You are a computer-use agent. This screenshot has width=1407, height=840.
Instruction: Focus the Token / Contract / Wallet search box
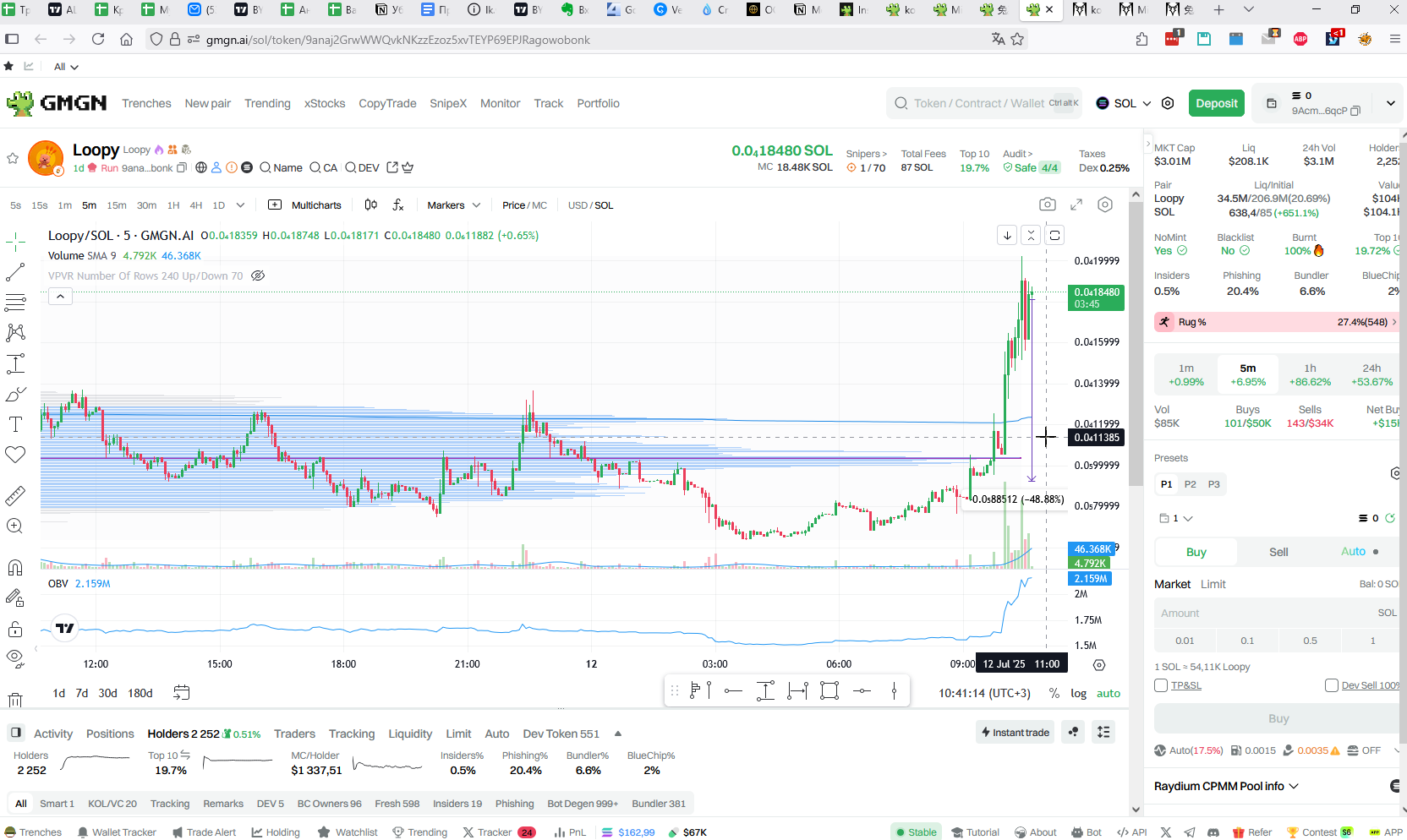pos(983,103)
